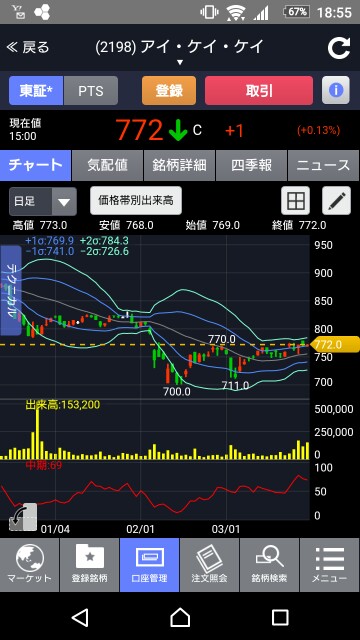Tap the Wi-Fi status icon
The width and height of the screenshot is (360, 640).
coord(236,13)
